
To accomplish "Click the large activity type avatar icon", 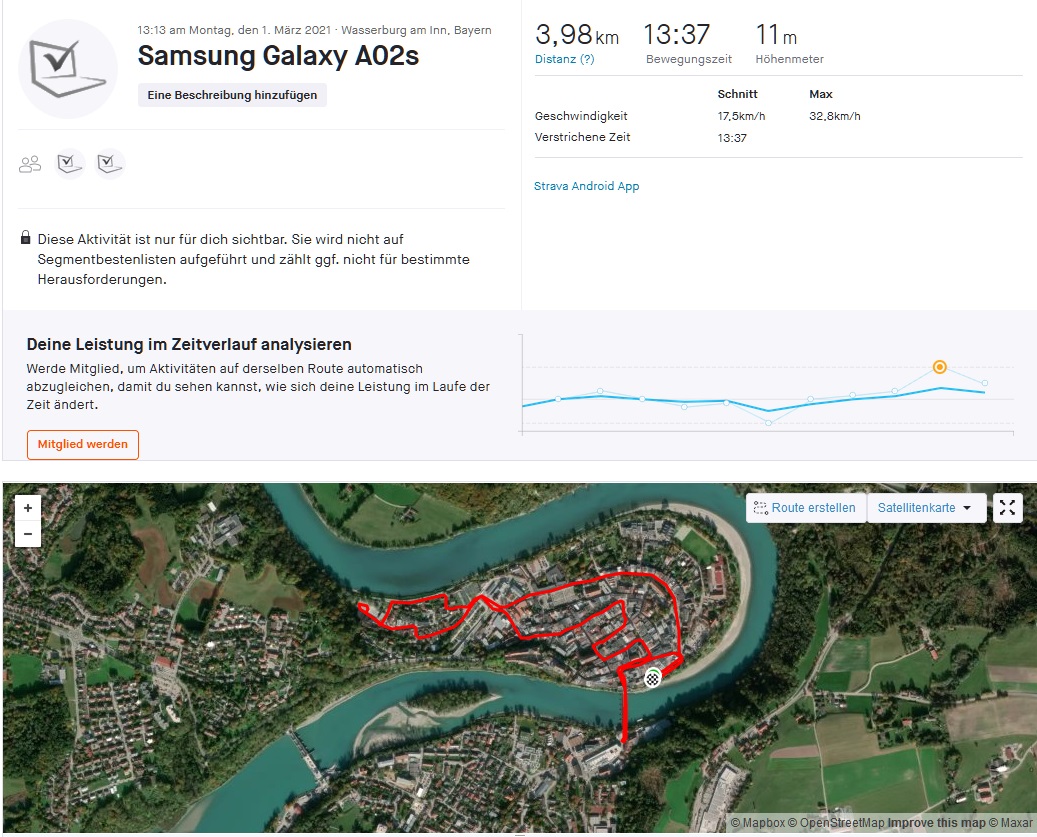I will (67, 69).
